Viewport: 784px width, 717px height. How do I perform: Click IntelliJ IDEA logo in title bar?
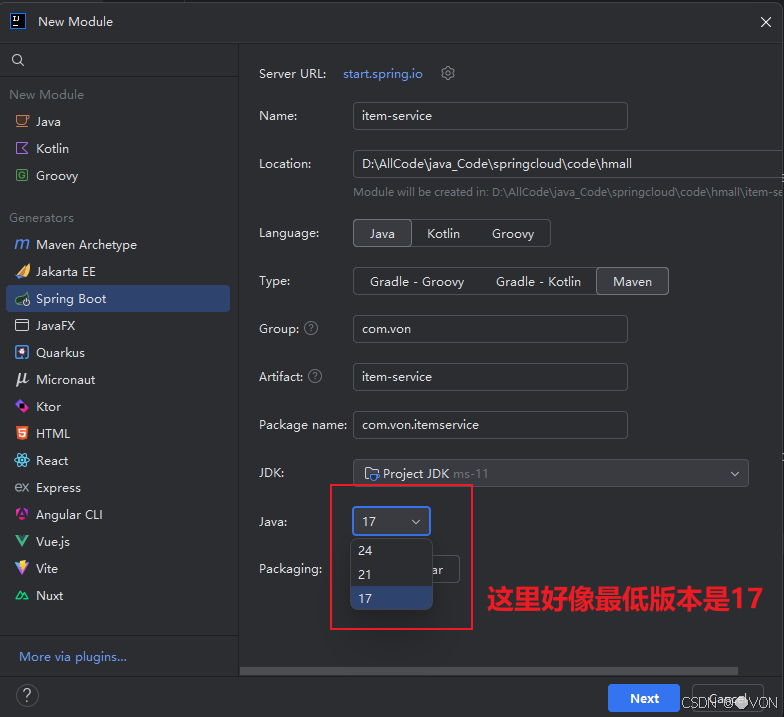(18, 21)
